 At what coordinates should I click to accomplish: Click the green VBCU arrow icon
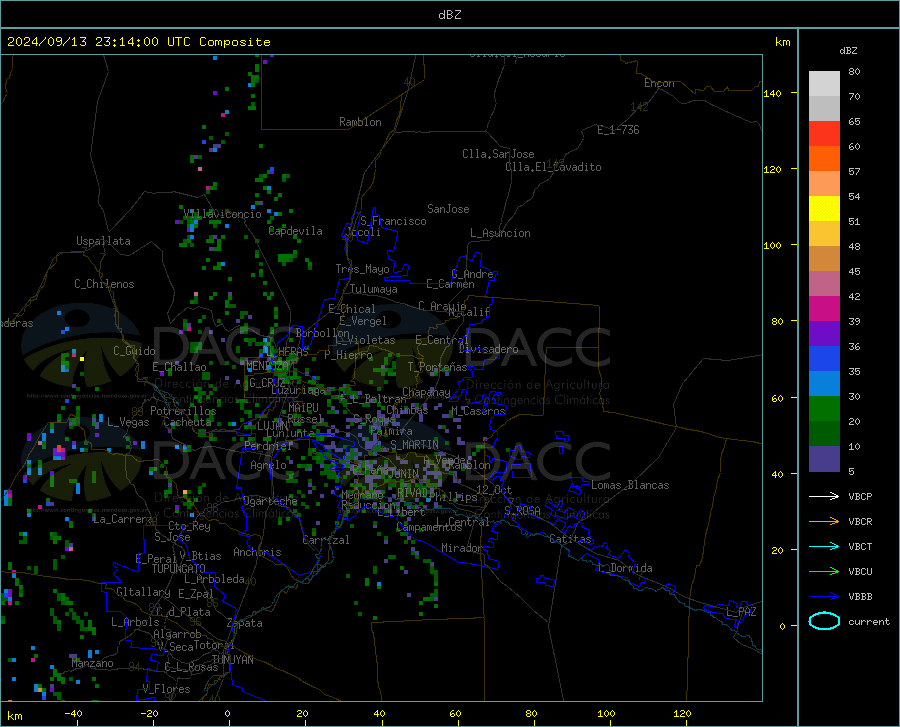click(824, 571)
